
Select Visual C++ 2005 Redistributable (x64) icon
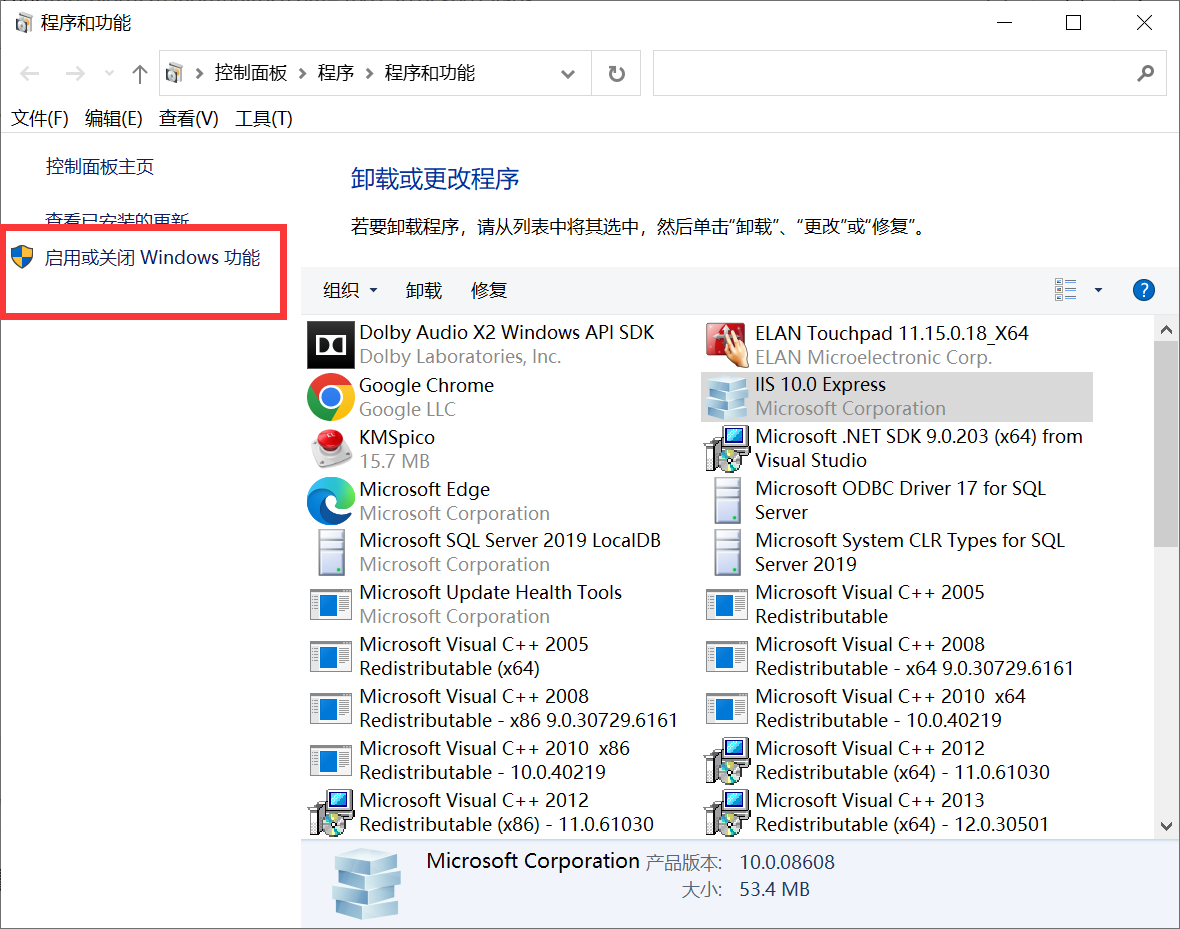click(330, 656)
